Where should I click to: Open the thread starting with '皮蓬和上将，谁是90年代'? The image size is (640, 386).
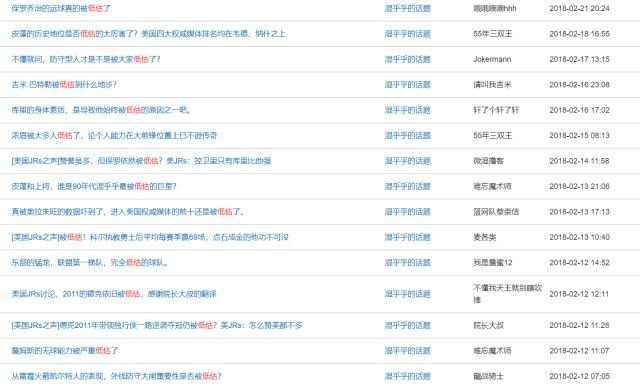(x=94, y=186)
